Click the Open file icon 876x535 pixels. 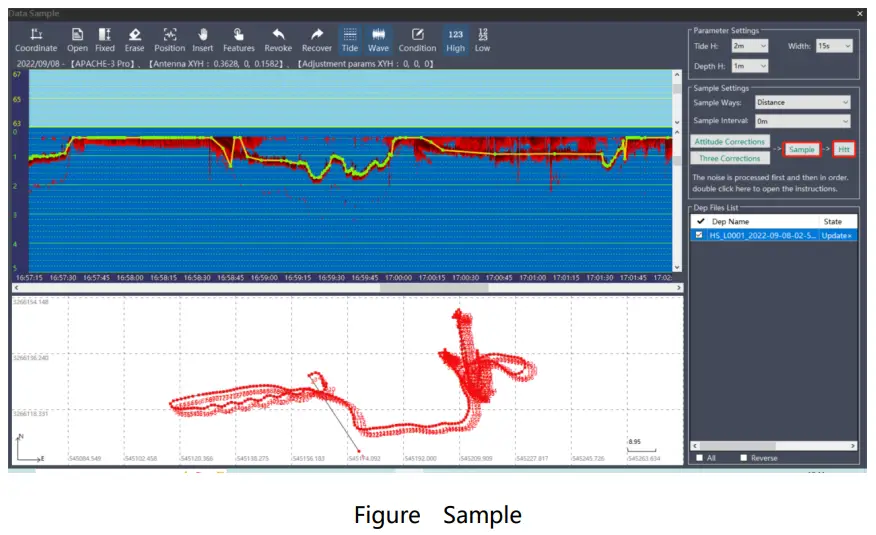[77, 40]
